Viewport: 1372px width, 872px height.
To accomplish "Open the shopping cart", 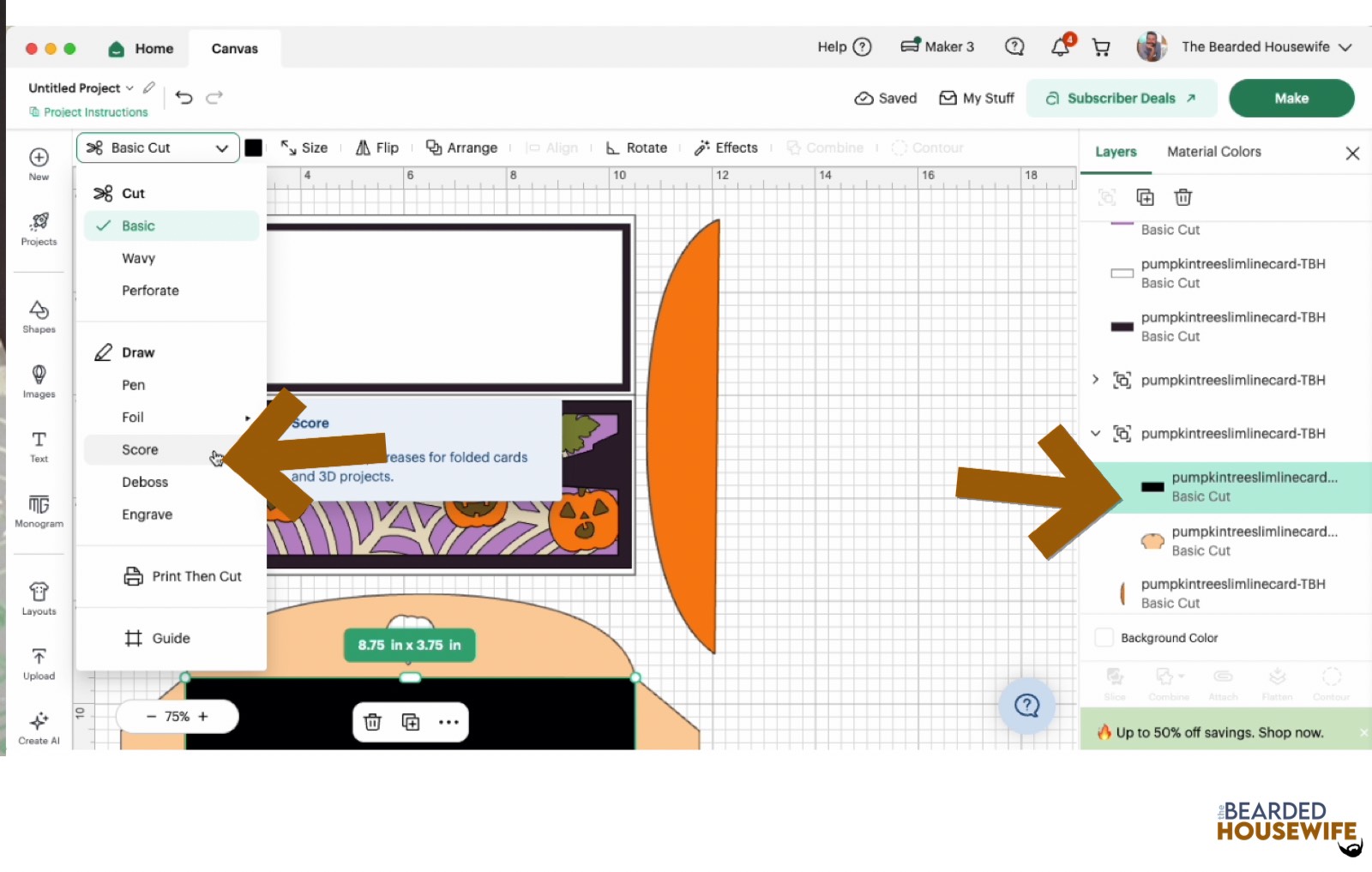I will pos(1101,47).
